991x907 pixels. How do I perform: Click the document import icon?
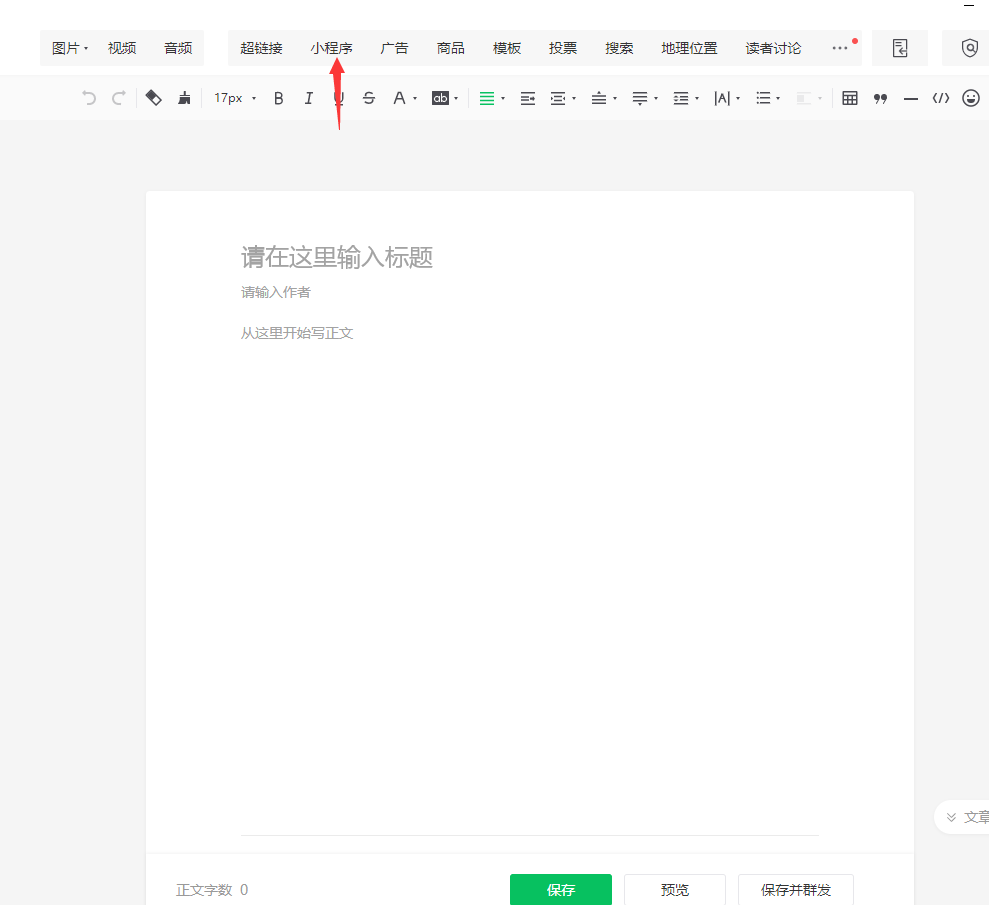coord(900,48)
